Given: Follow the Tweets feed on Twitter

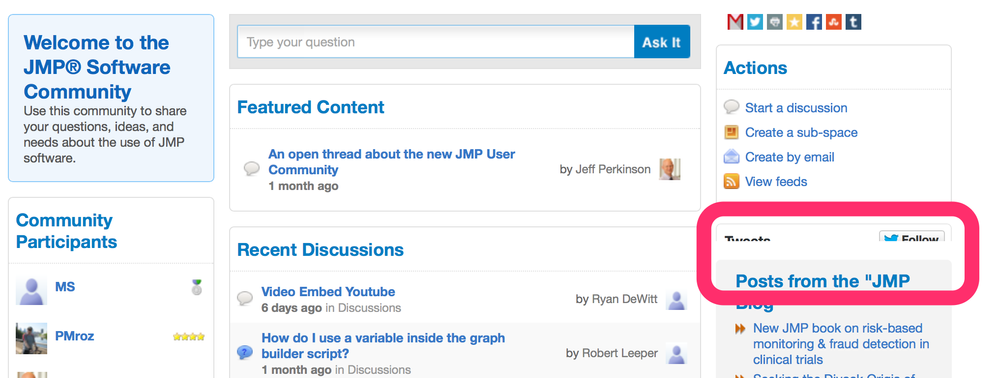Looking at the screenshot, I should pyautogui.click(x=912, y=237).
